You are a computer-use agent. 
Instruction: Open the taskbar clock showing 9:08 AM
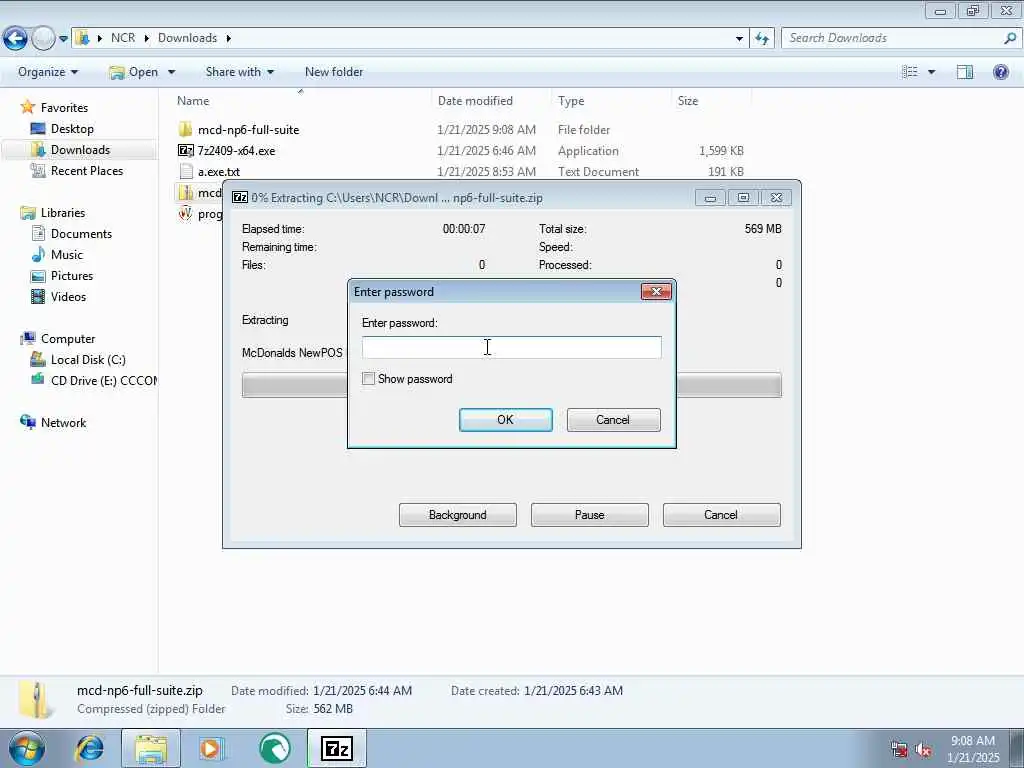(x=973, y=749)
